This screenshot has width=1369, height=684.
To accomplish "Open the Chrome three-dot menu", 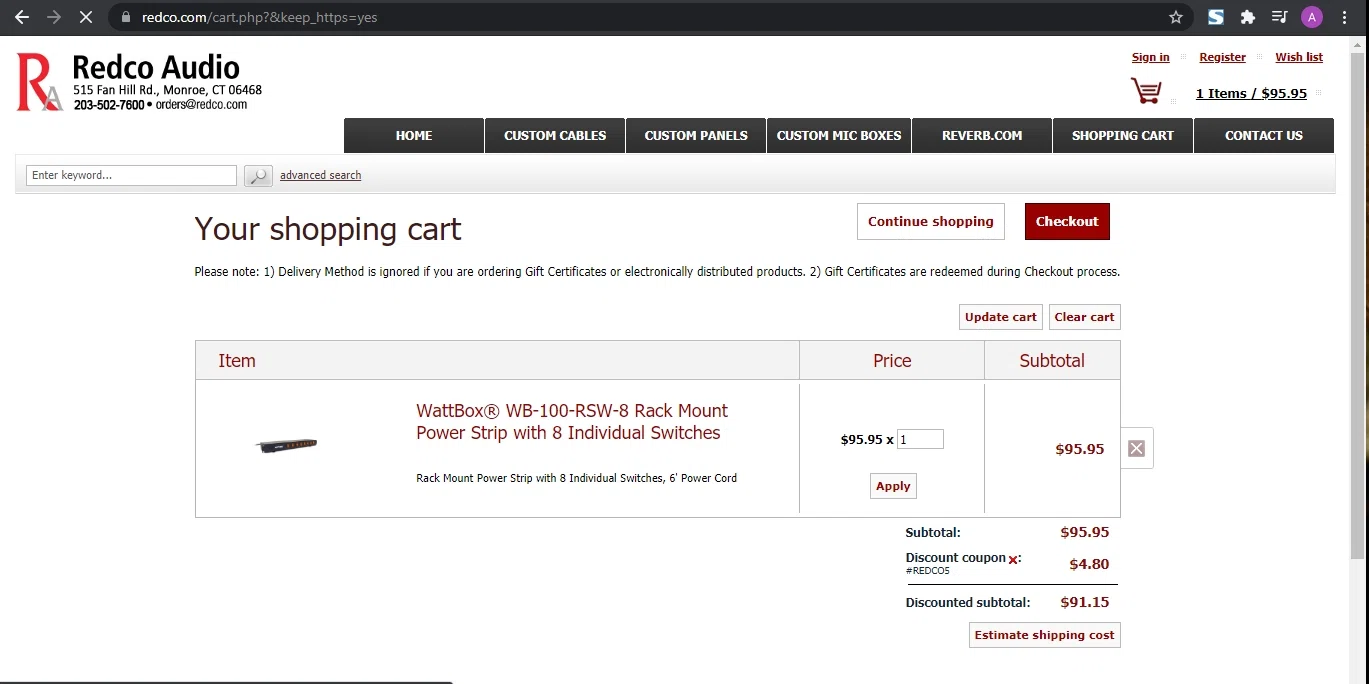I will (x=1345, y=17).
